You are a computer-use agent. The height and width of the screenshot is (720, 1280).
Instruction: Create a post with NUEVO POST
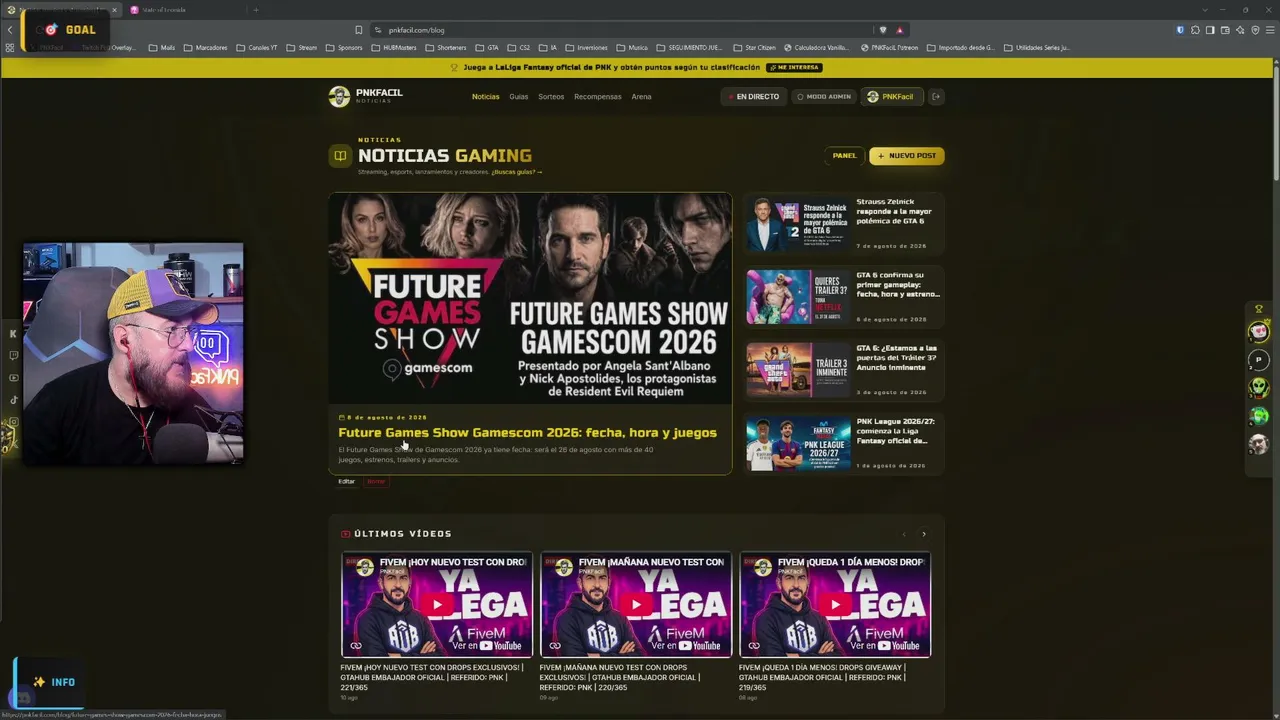pyautogui.click(x=907, y=156)
